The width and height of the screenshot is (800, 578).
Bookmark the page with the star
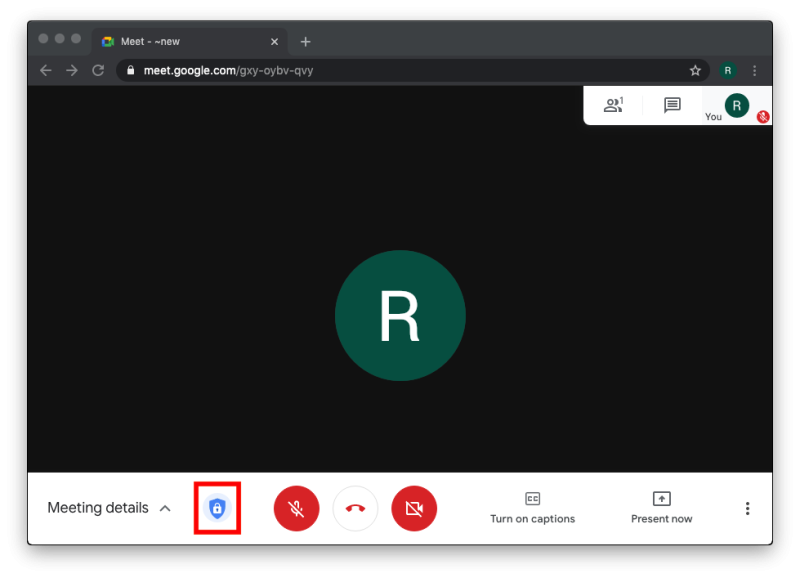pyautogui.click(x=695, y=70)
